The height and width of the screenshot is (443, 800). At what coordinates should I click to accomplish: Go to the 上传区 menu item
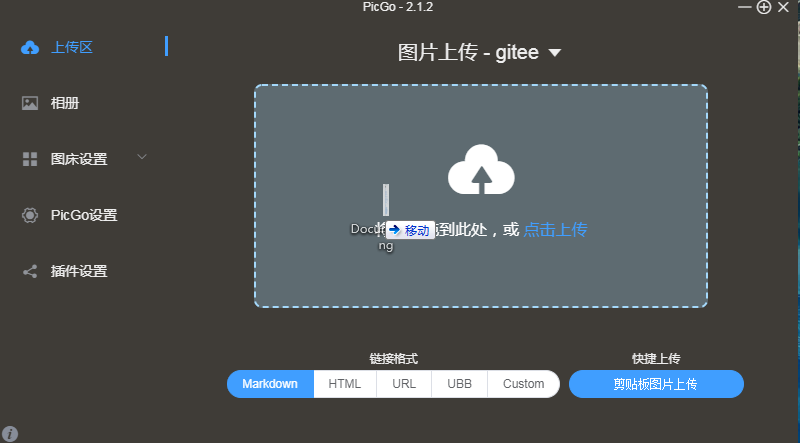tap(71, 47)
